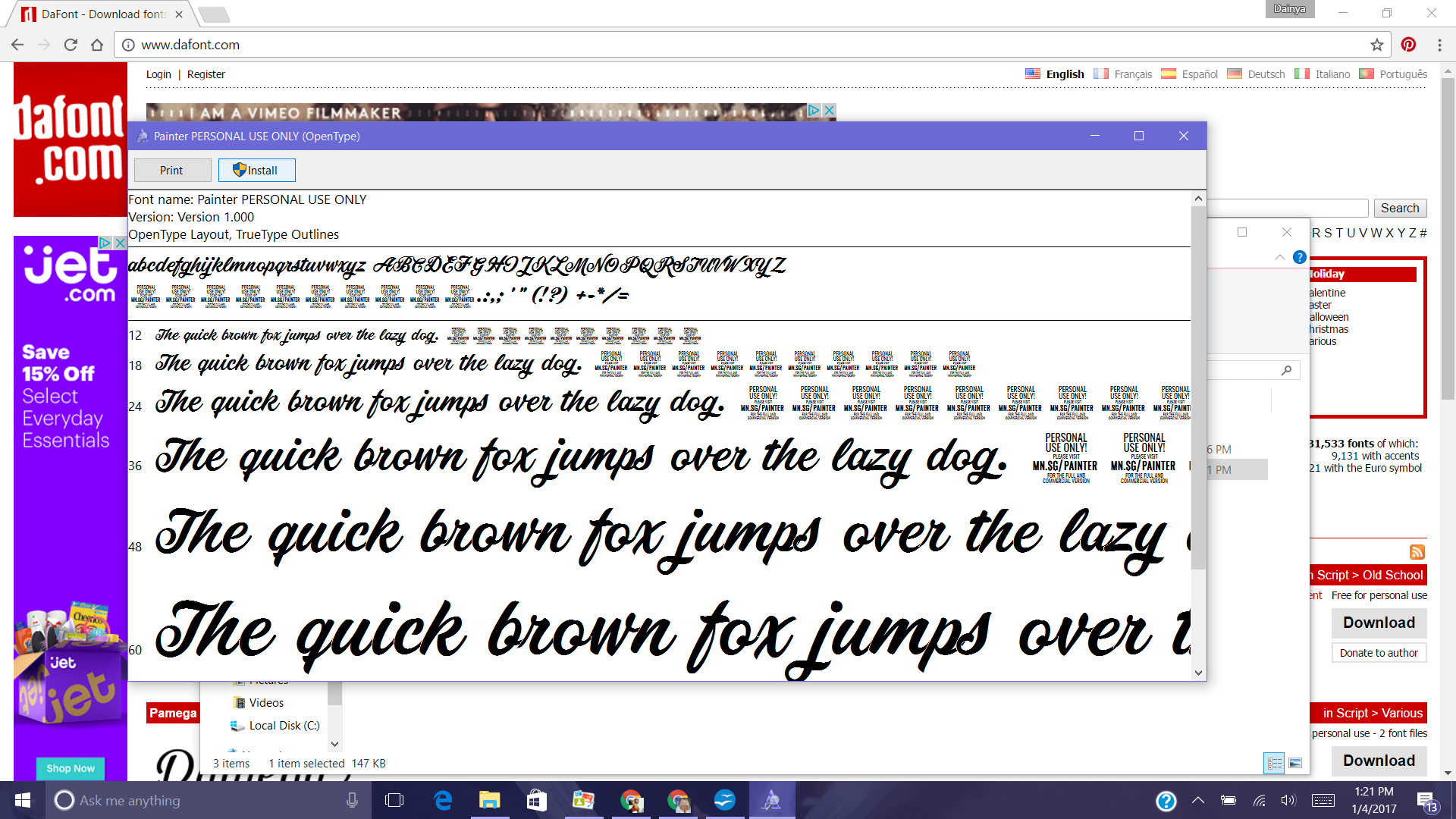Open the Pinterest extension icon
This screenshot has width=1456, height=819.
click(x=1408, y=45)
